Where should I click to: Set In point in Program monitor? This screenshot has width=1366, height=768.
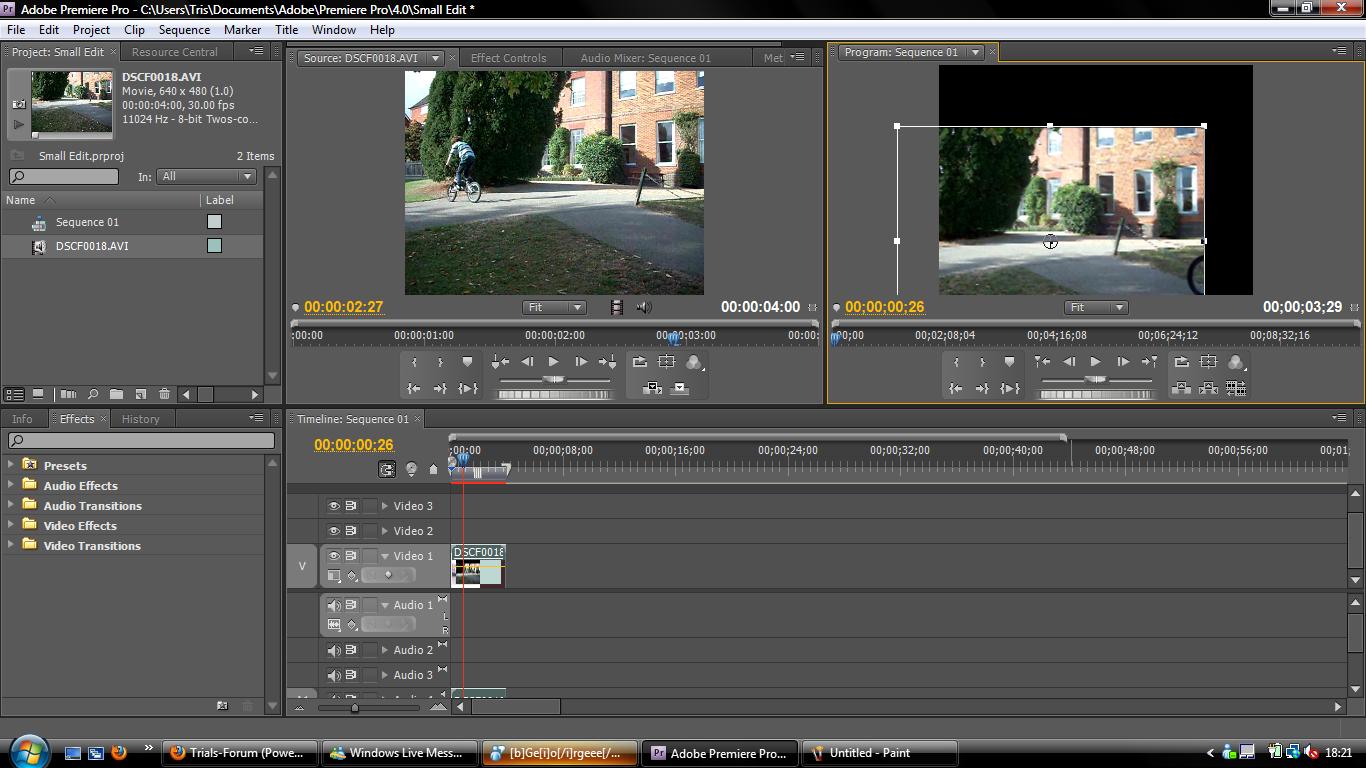coord(956,362)
